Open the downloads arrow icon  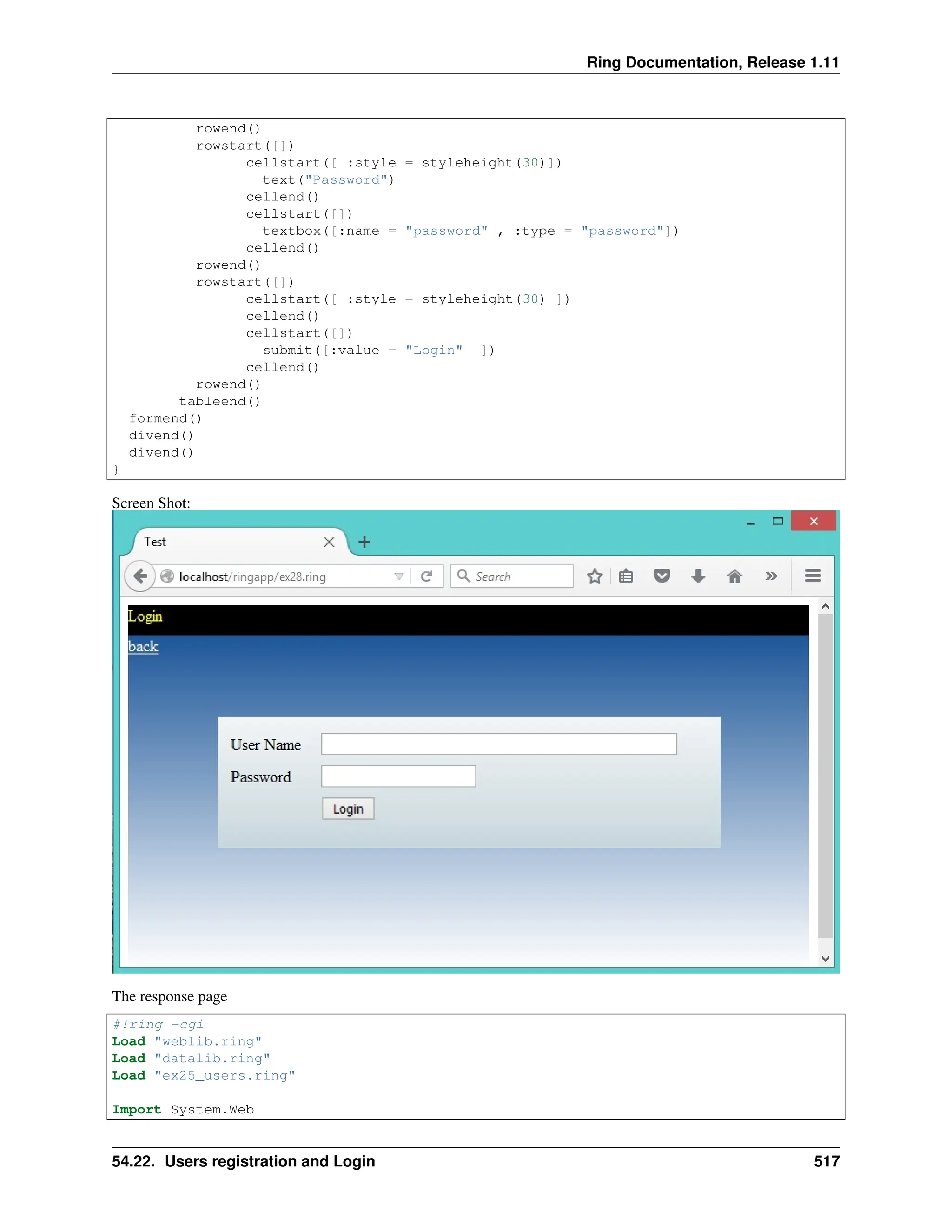(698, 576)
